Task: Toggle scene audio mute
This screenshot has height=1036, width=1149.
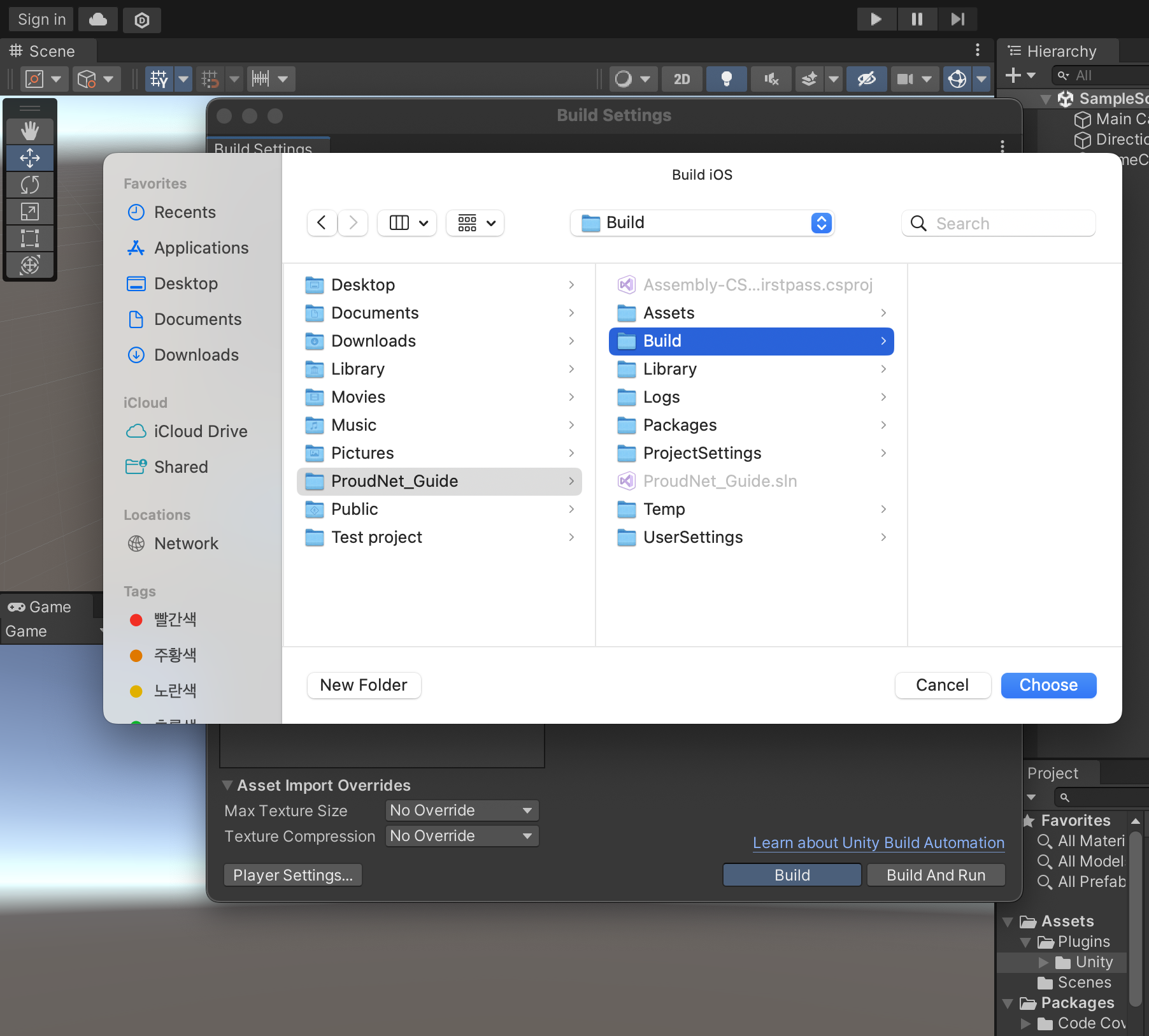Action: (x=771, y=79)
